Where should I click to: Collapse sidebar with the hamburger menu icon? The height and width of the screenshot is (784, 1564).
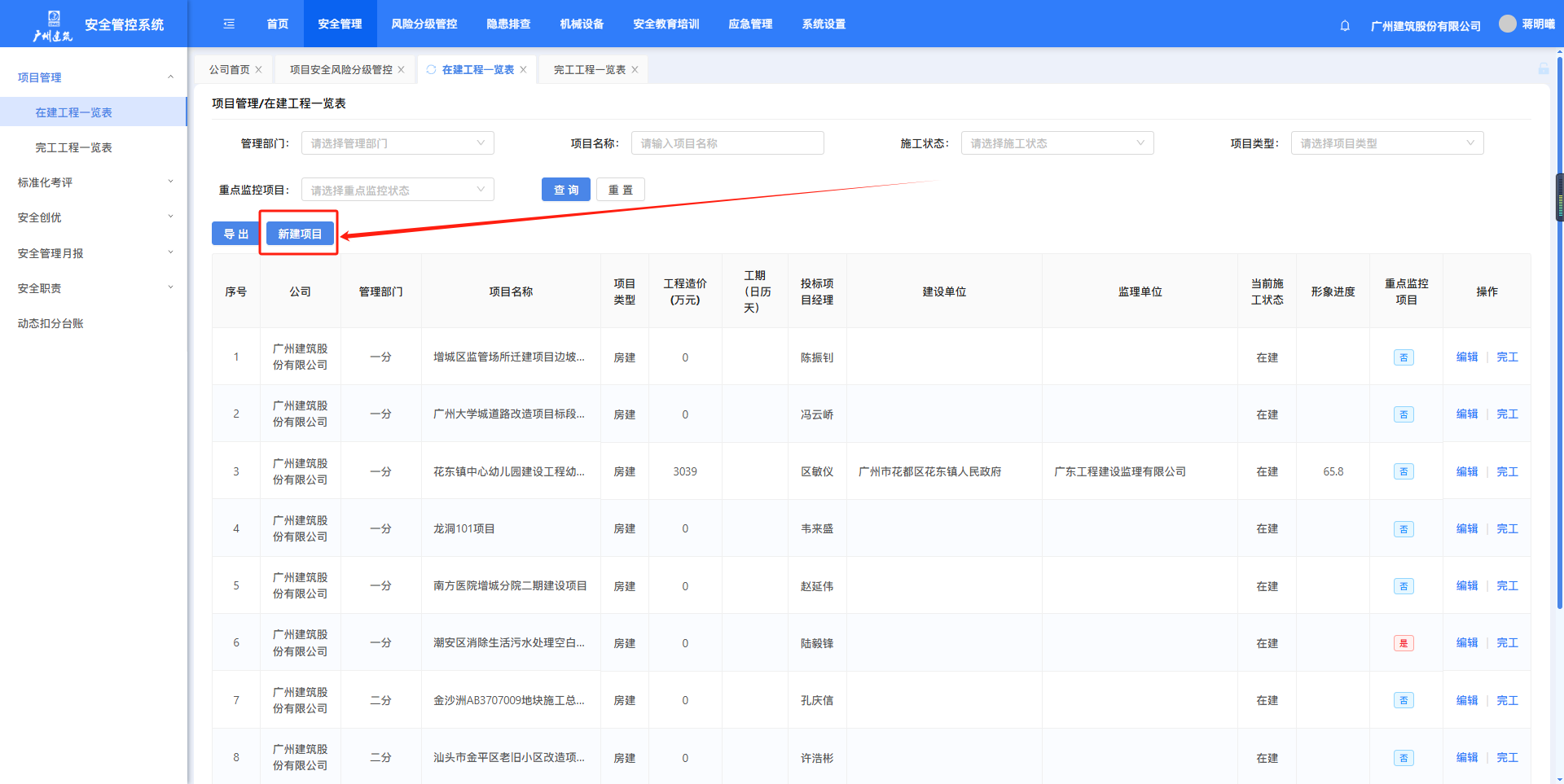[x=229, y=24]
